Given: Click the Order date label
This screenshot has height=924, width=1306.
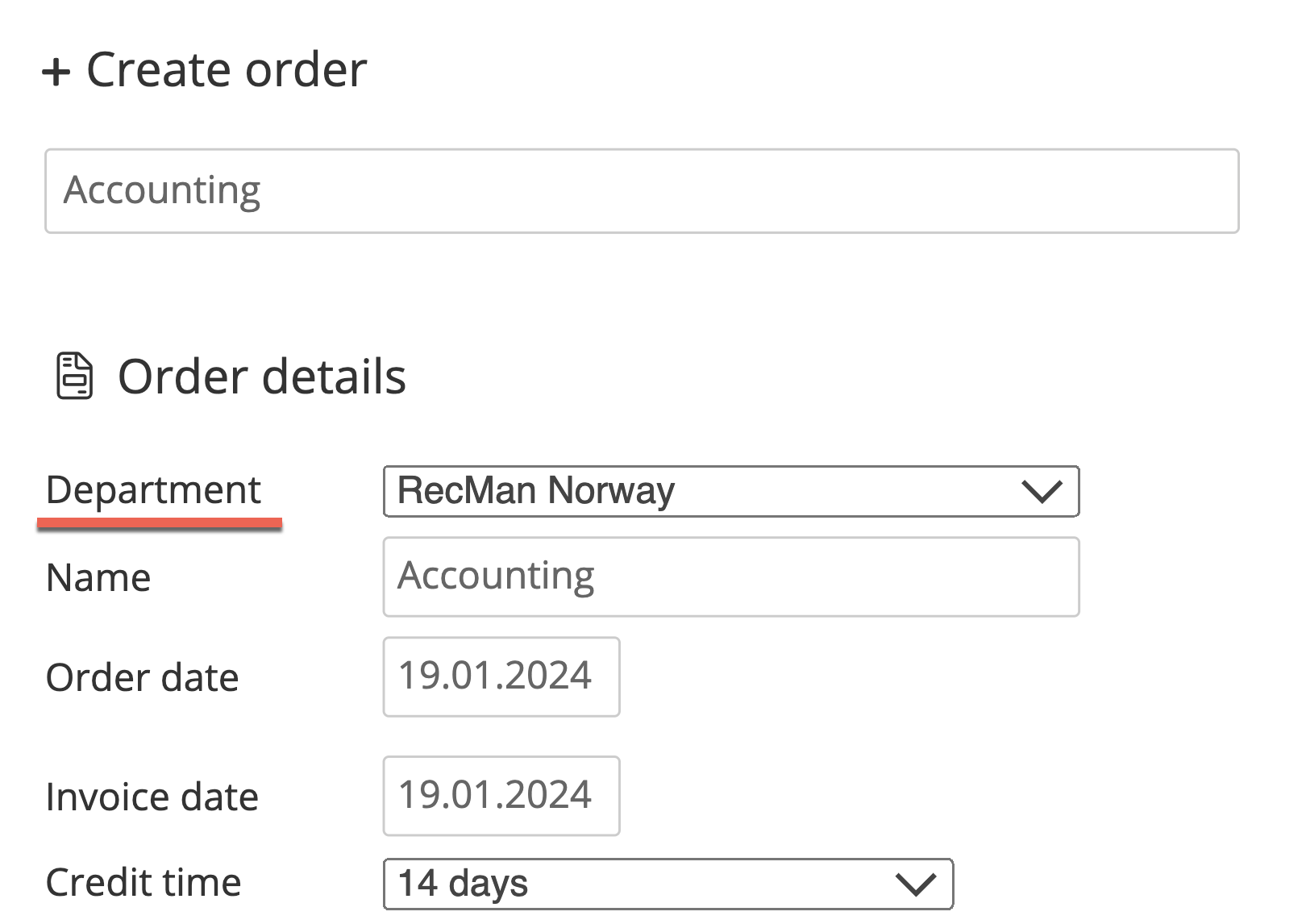Looking at the screenshot, I should [x=142, y=677].
